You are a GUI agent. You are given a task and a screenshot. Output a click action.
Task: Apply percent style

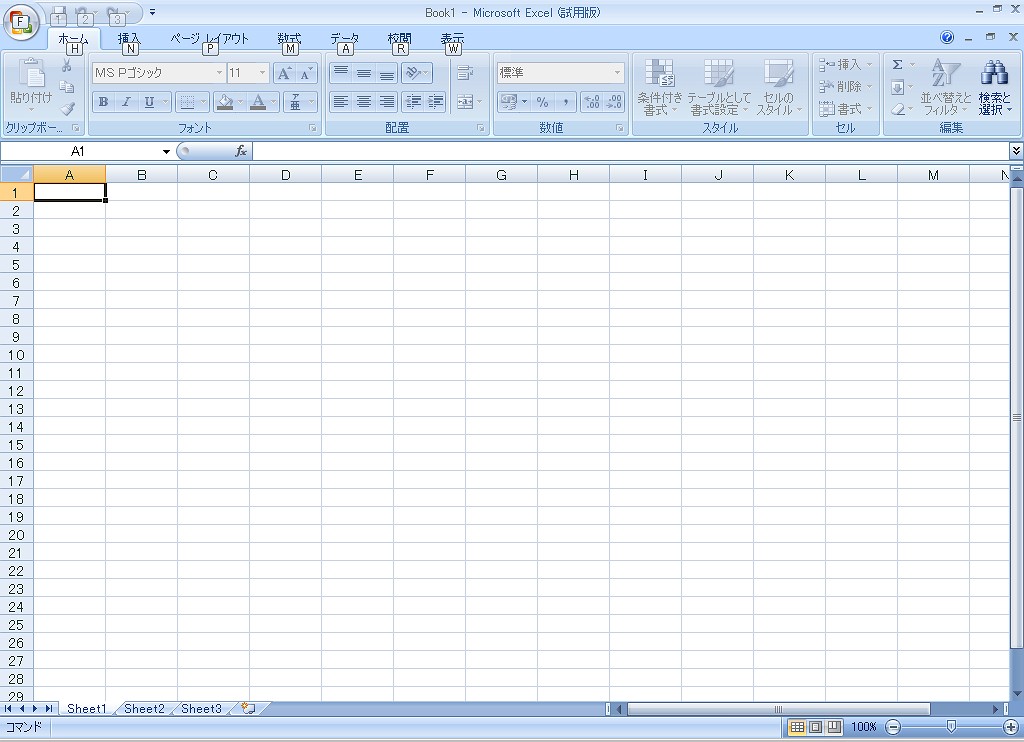pyautogui.click(x=543, y=102)
